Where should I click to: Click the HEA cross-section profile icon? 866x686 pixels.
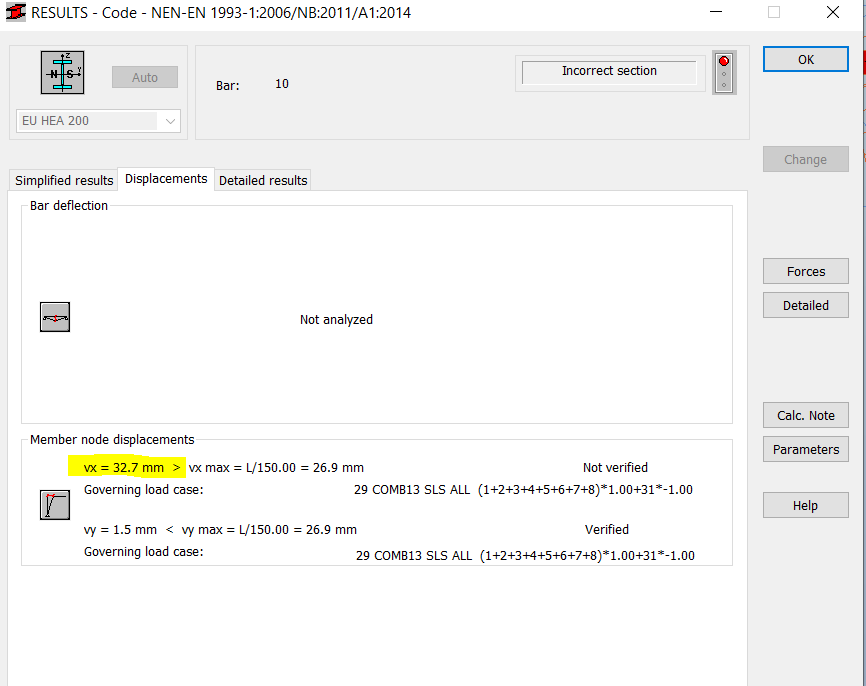62,71
